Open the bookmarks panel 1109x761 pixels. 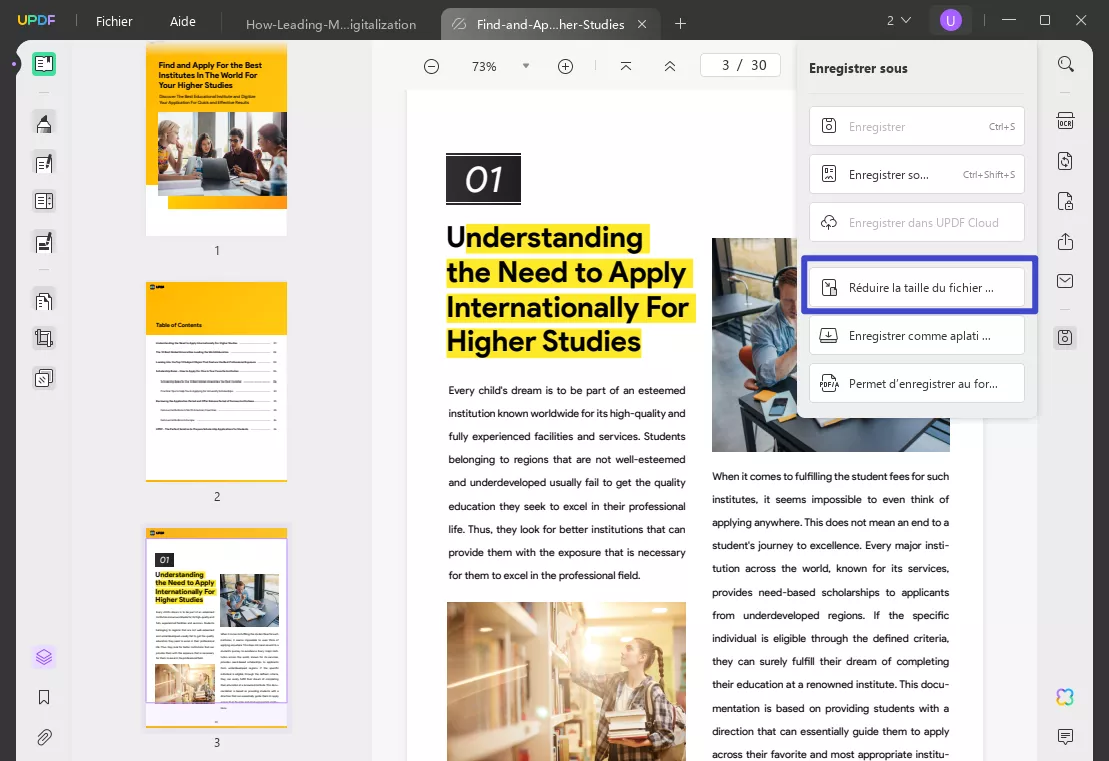coord(42,697)
